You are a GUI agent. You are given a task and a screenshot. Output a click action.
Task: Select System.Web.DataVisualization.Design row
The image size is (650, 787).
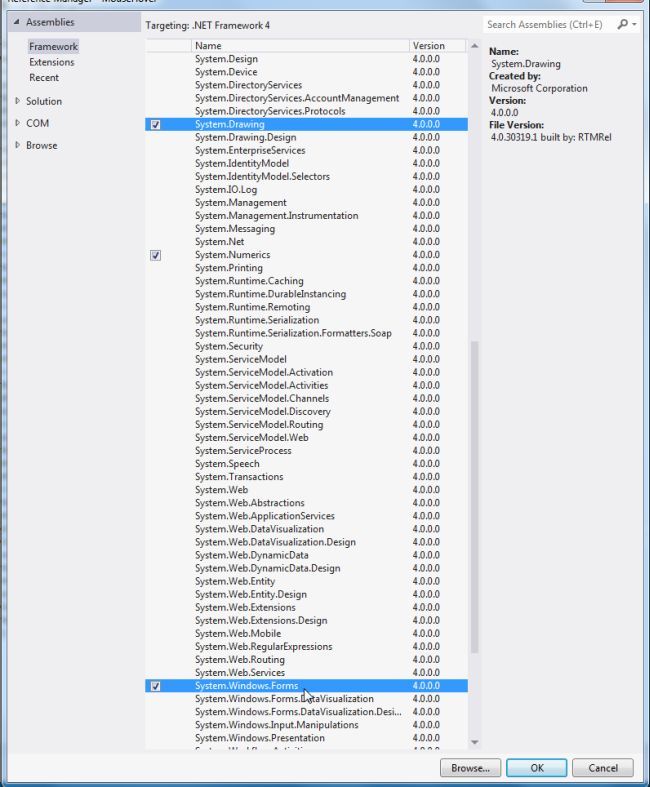pos(306,542)
